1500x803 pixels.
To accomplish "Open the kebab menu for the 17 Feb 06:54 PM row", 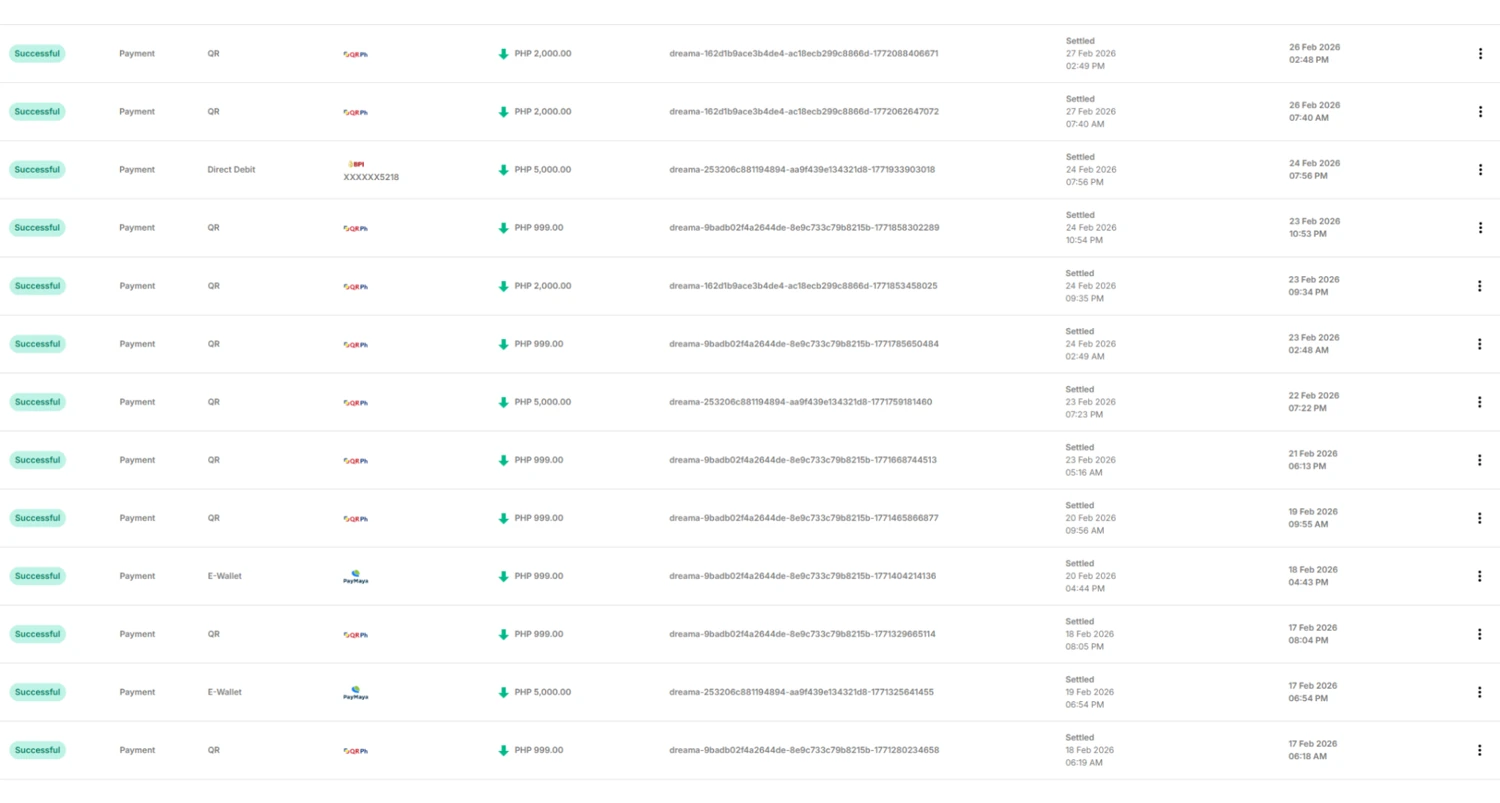I will (1480, 692).
